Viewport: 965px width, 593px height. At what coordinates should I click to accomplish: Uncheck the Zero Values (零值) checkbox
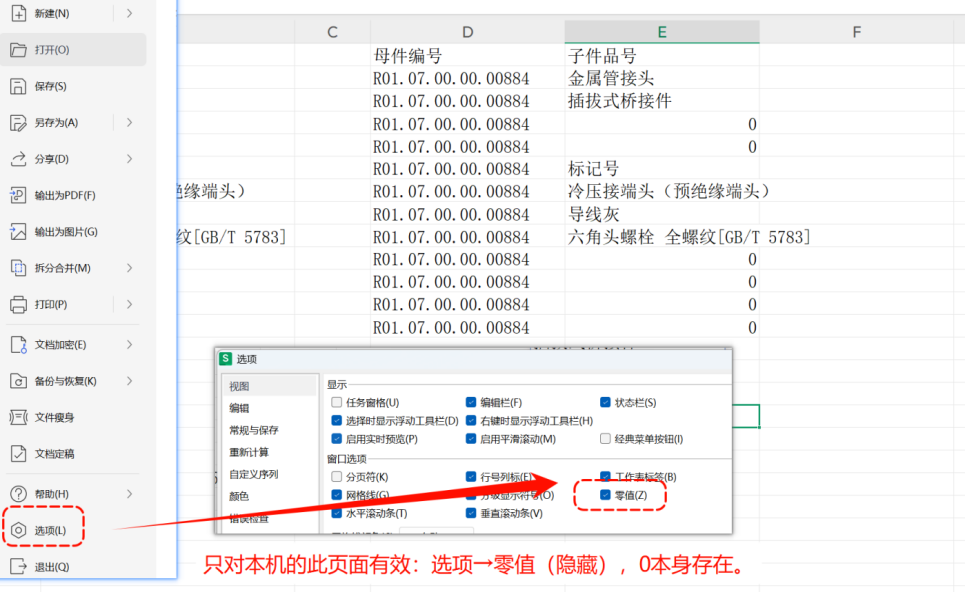(605, 495)
